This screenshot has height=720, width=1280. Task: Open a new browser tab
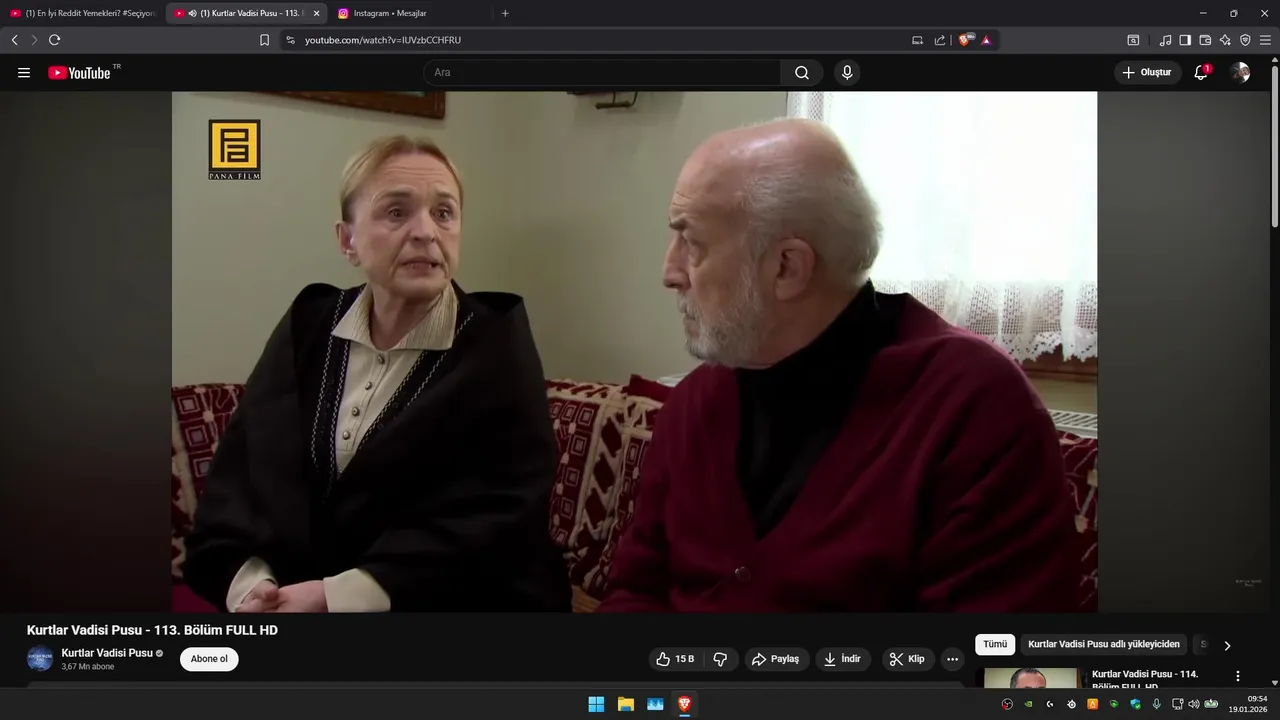[x=505, y=13]
